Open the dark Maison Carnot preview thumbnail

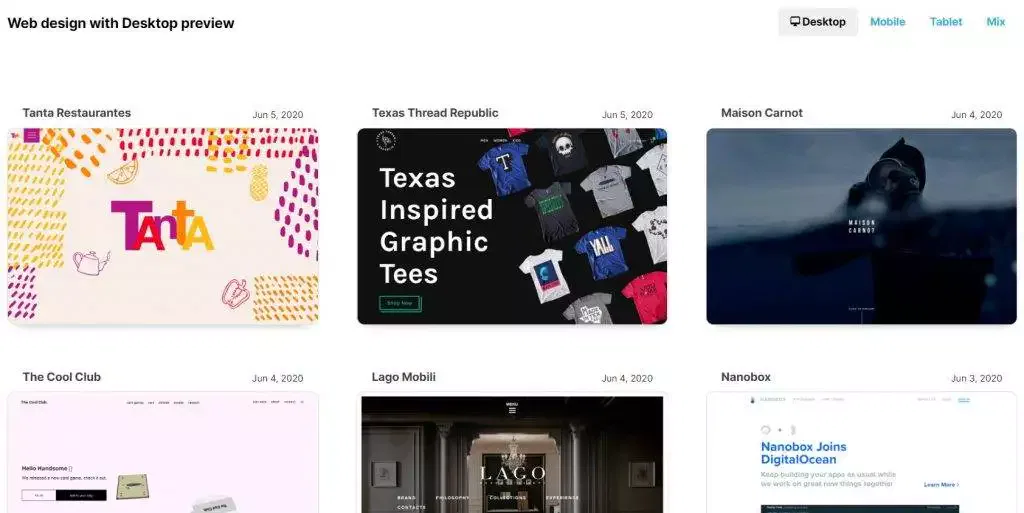click(x=861, y=226)
